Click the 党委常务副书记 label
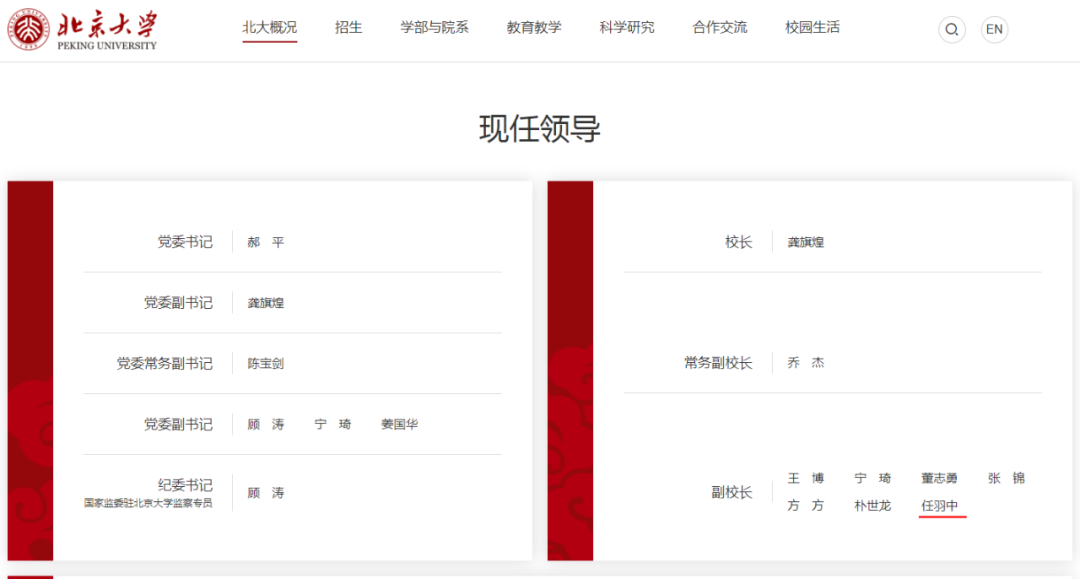Viewport: 1080px width, 579px height. [165, 364]
